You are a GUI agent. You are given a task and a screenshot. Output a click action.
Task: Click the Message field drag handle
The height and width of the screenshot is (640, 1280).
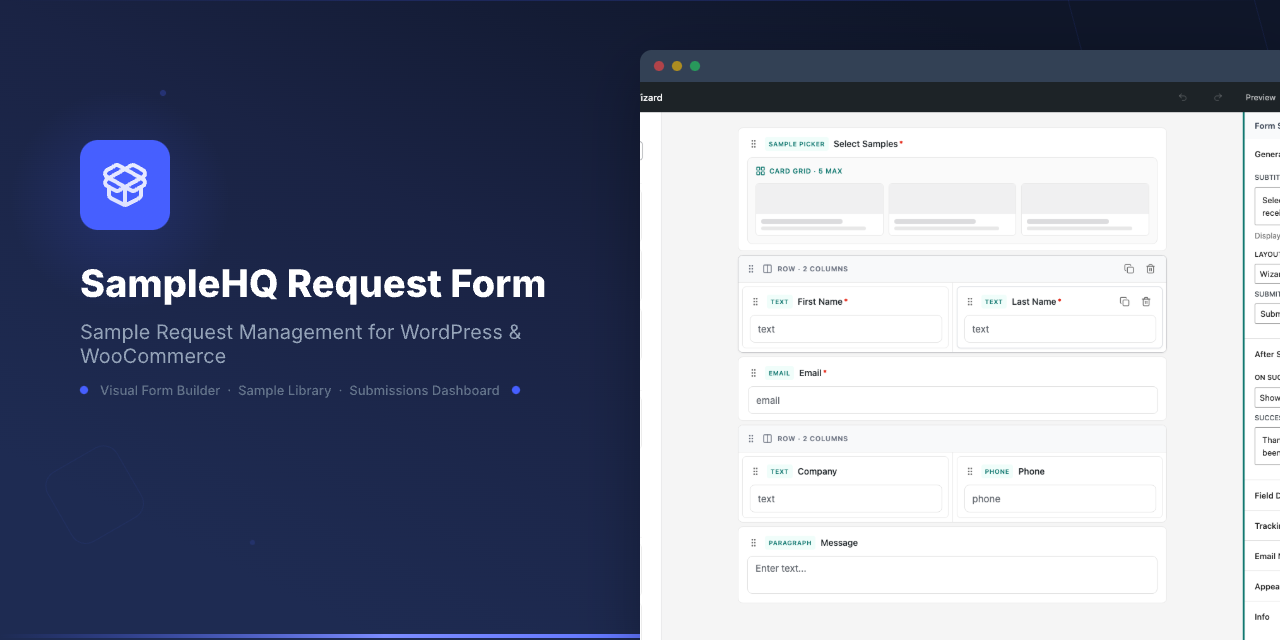pyautogui.click(x=754, y=543)
